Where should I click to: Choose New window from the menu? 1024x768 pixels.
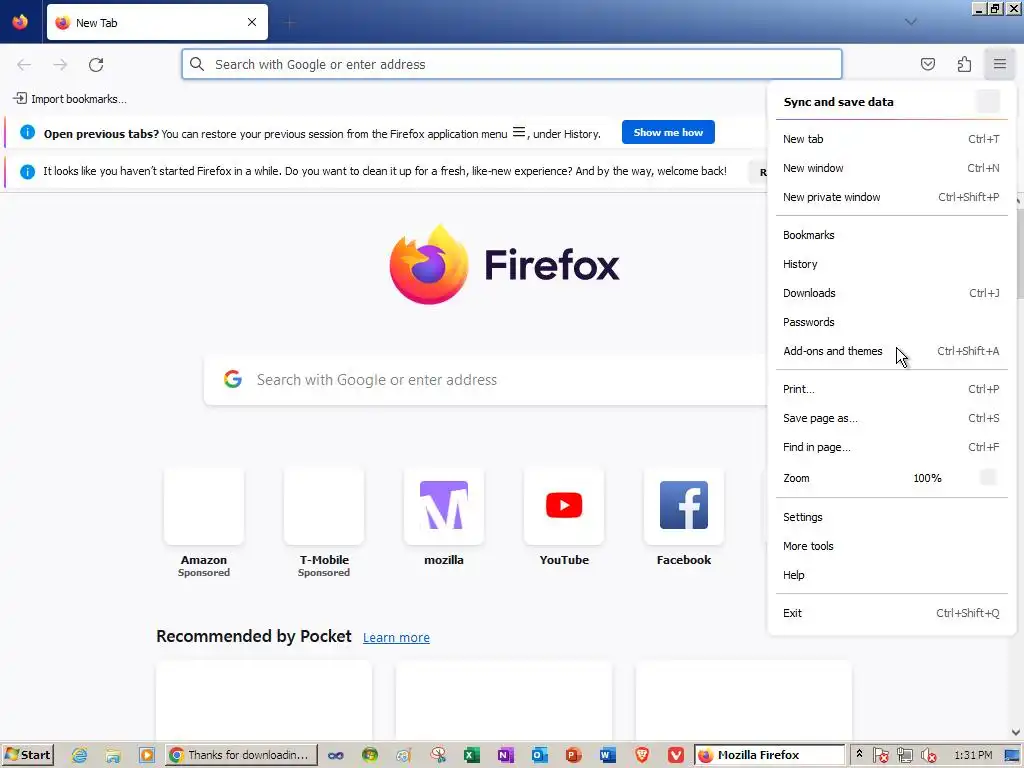tap(891, 168)
